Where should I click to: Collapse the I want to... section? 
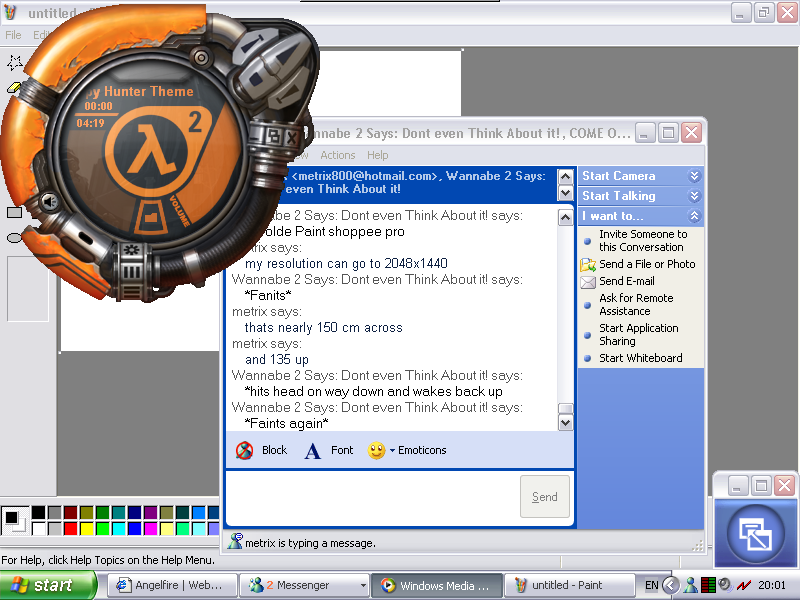pyautogui.click(x=694, y=216)
